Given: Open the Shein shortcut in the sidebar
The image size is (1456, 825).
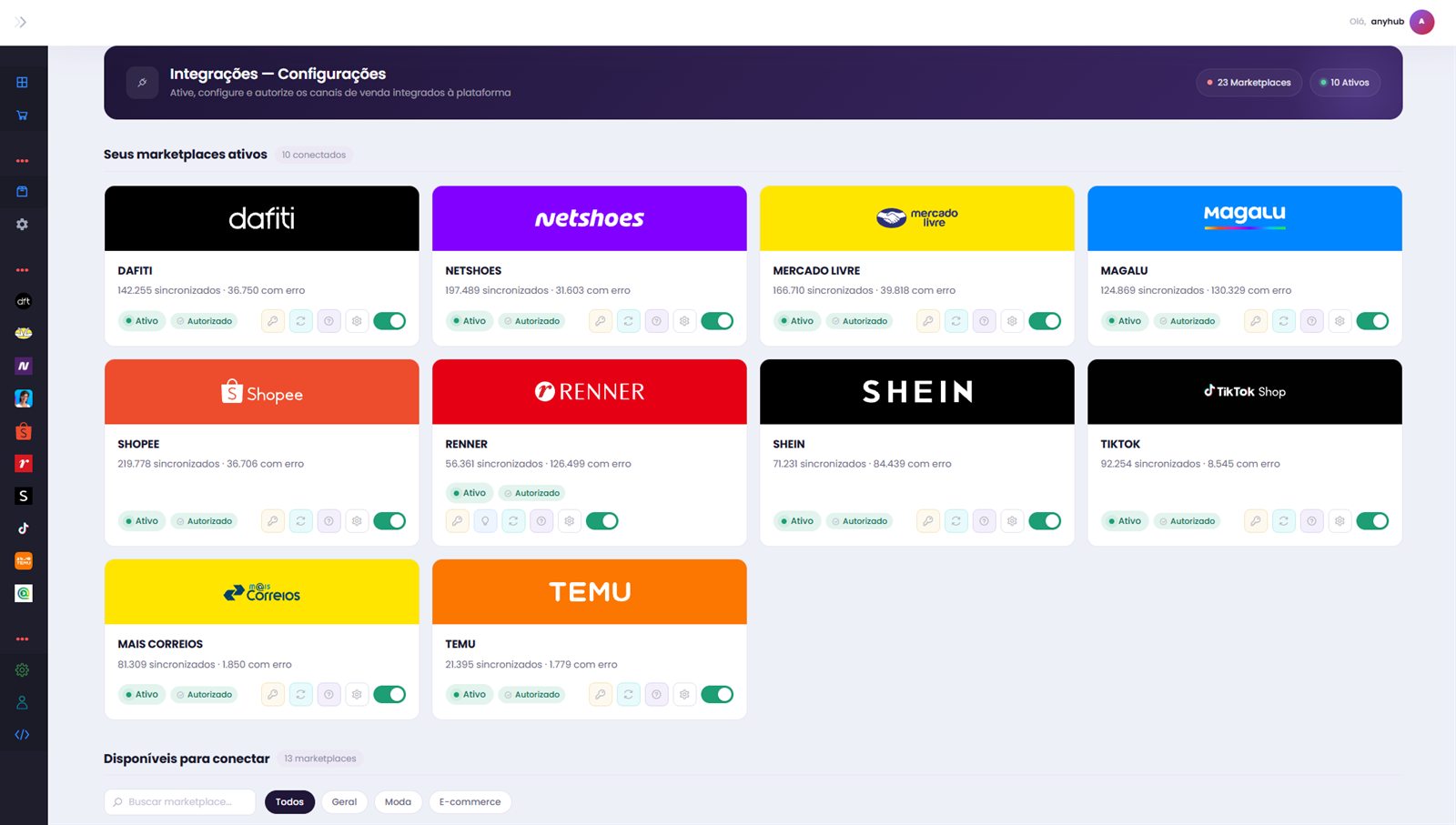Looking at the screenshot, I should point(24,496).
